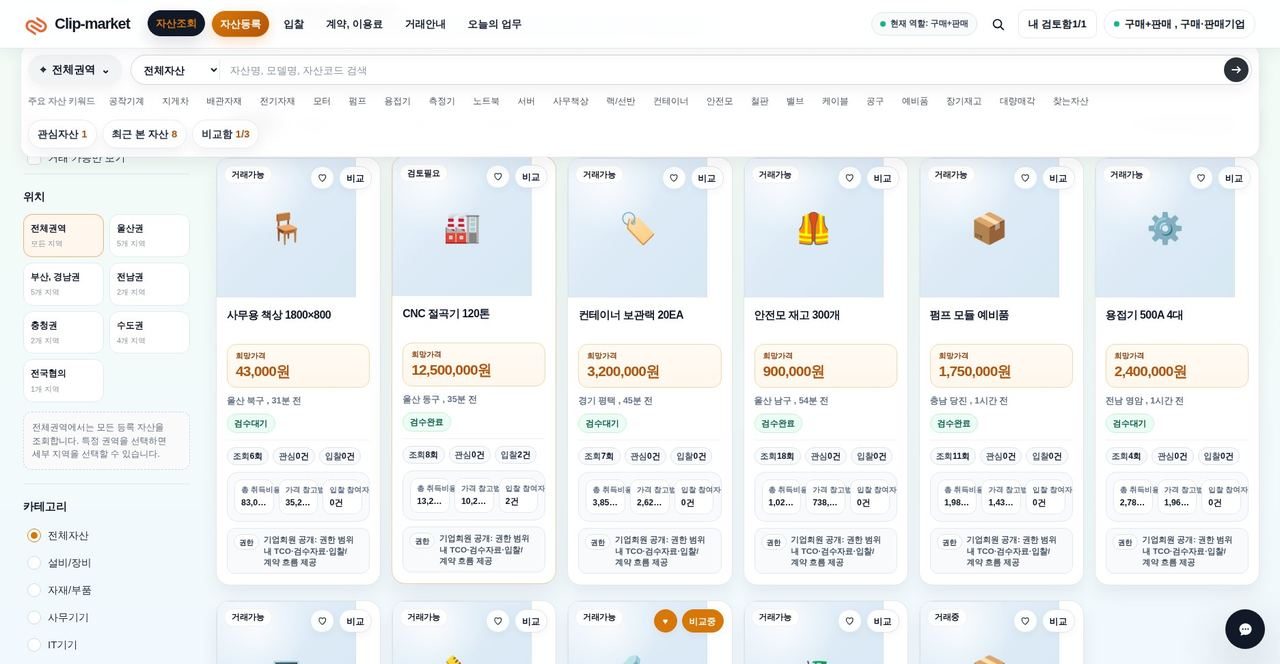Add 펌프 모듈 예비품 to favorites
Image resolution: width=1280 pixels, height=664 pixels.
(x=1026, y=178)
